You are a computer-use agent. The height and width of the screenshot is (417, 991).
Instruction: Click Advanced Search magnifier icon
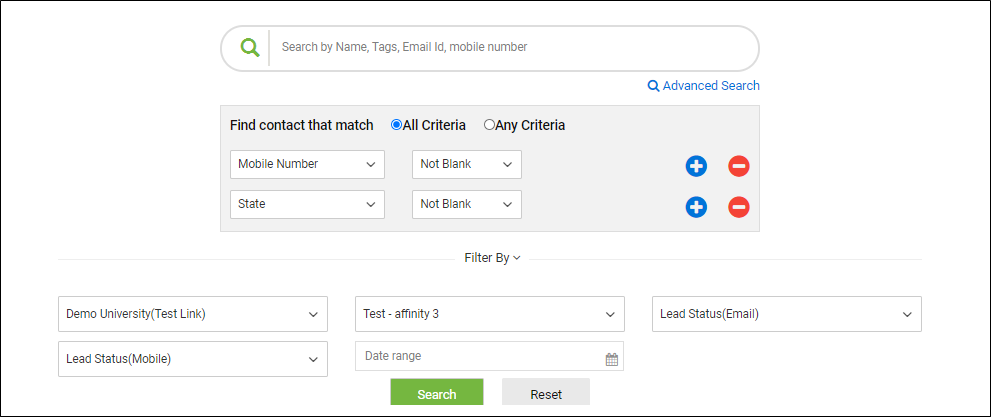click(x=654, y=86)
